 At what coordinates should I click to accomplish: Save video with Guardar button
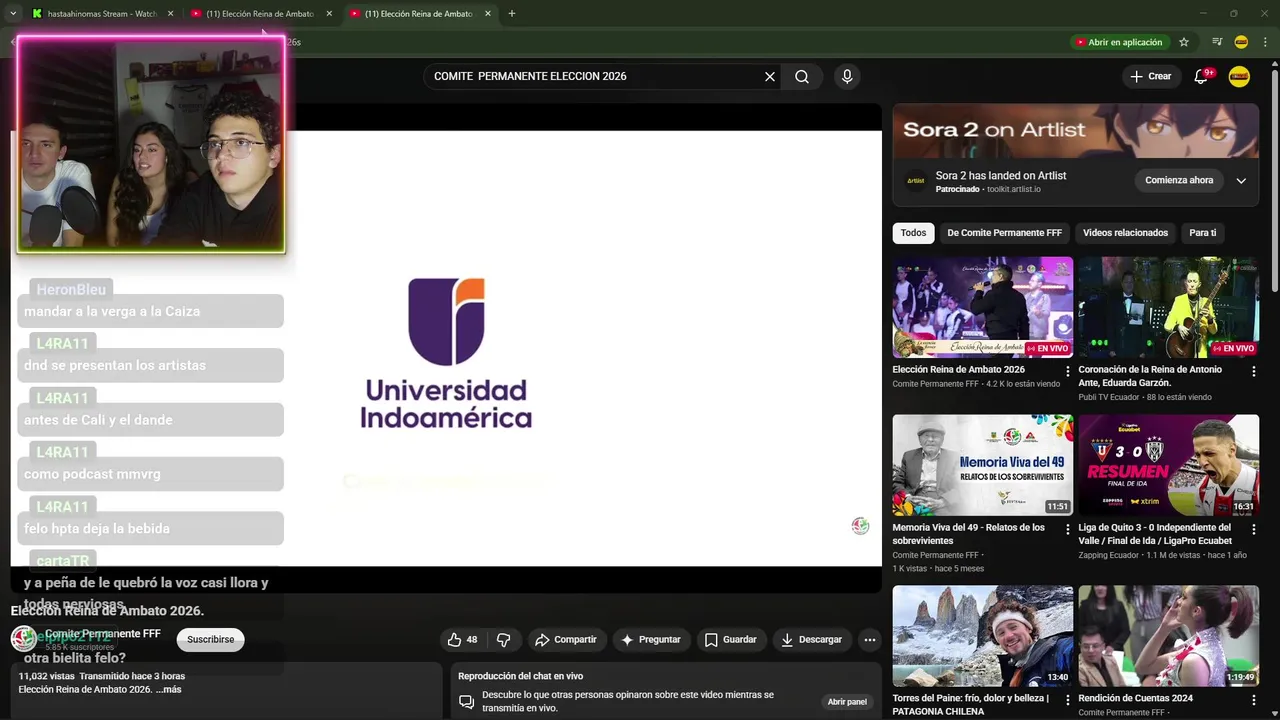click(x=730, y=640)
